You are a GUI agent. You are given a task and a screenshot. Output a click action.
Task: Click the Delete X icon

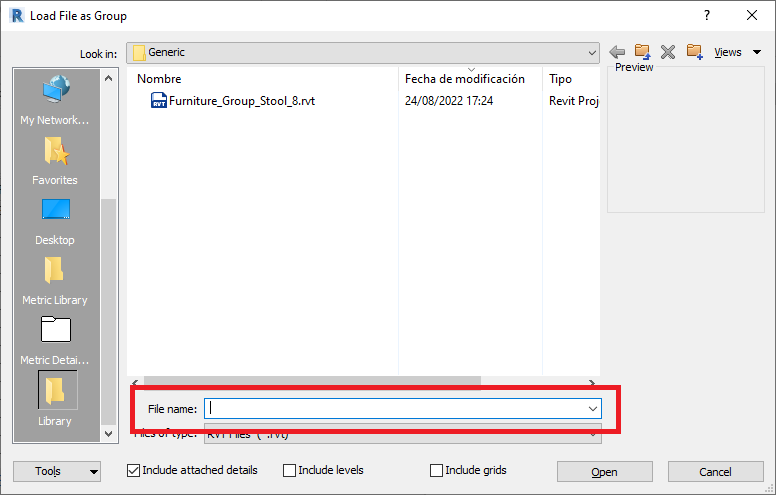[668, 52]
